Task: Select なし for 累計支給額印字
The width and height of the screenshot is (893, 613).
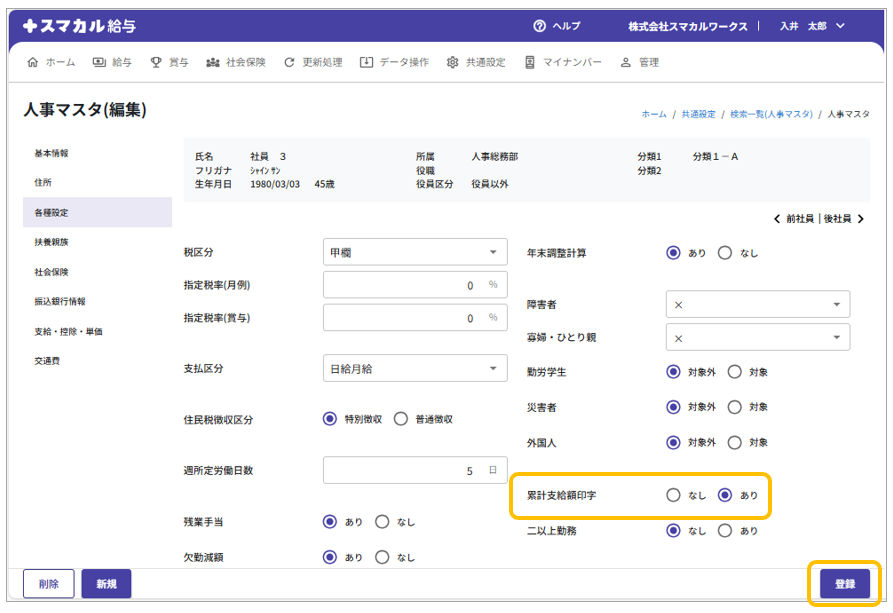Action: click(673, 495)
